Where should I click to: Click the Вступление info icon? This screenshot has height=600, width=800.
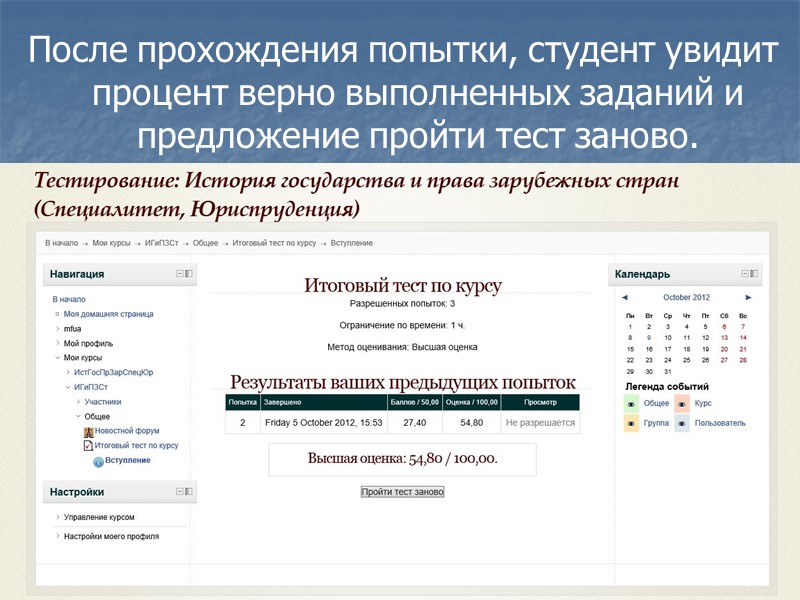click(98, 462)
